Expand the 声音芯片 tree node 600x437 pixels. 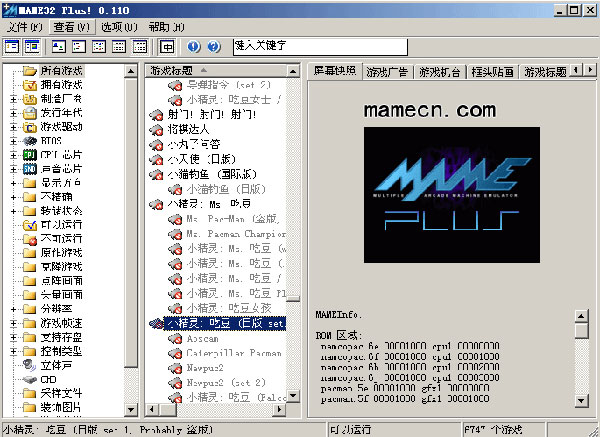(13, 169)
